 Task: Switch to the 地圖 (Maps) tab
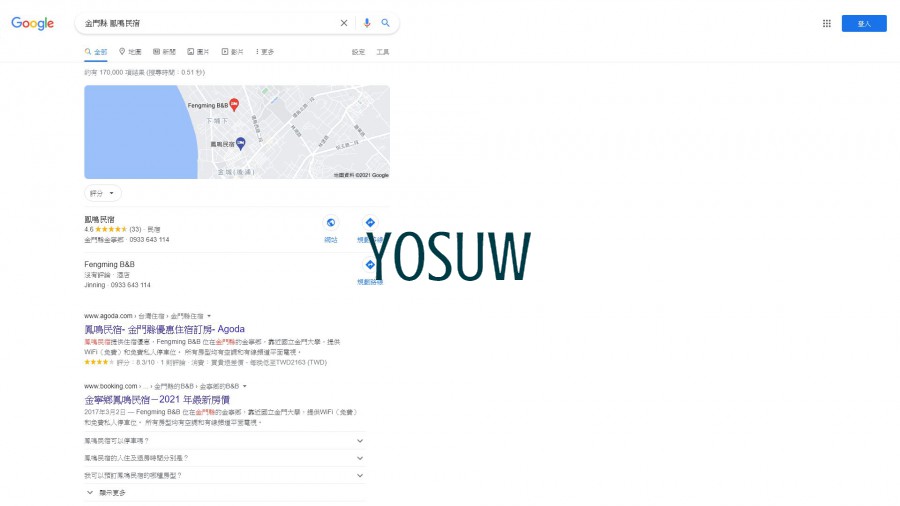[x=130, y=51]
